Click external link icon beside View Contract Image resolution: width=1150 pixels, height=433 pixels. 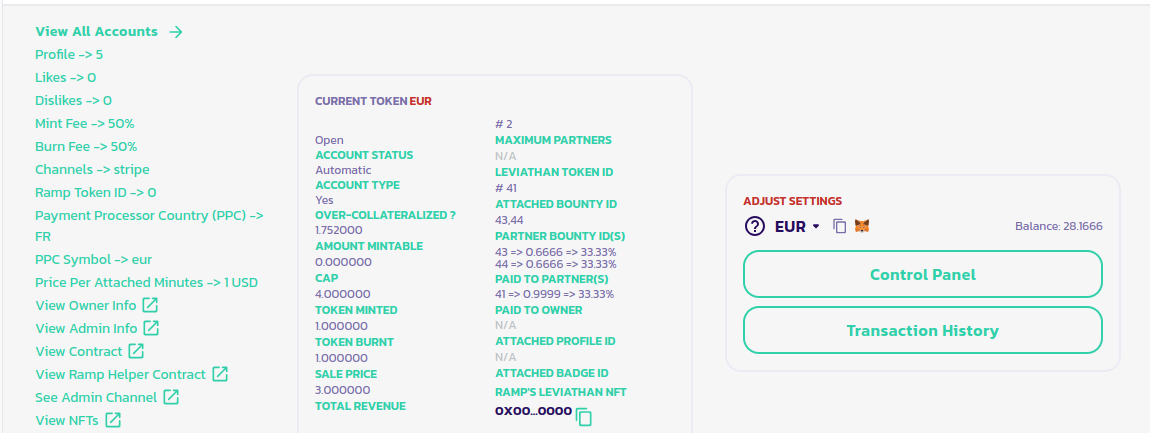pos(136,351)
